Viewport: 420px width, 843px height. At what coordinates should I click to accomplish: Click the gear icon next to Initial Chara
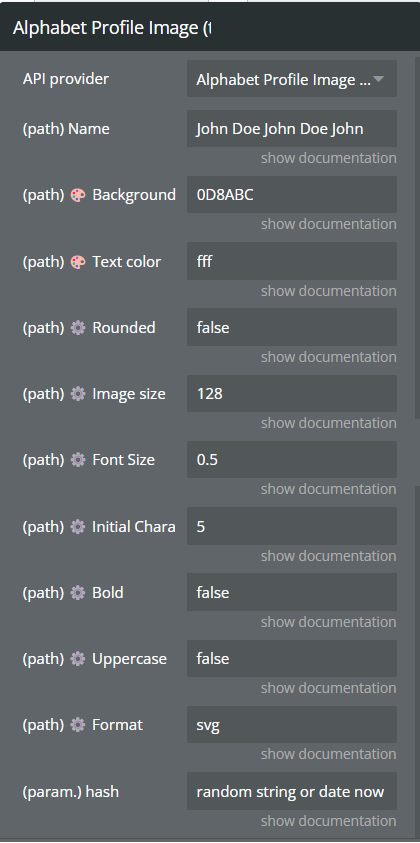pos(78,527)
